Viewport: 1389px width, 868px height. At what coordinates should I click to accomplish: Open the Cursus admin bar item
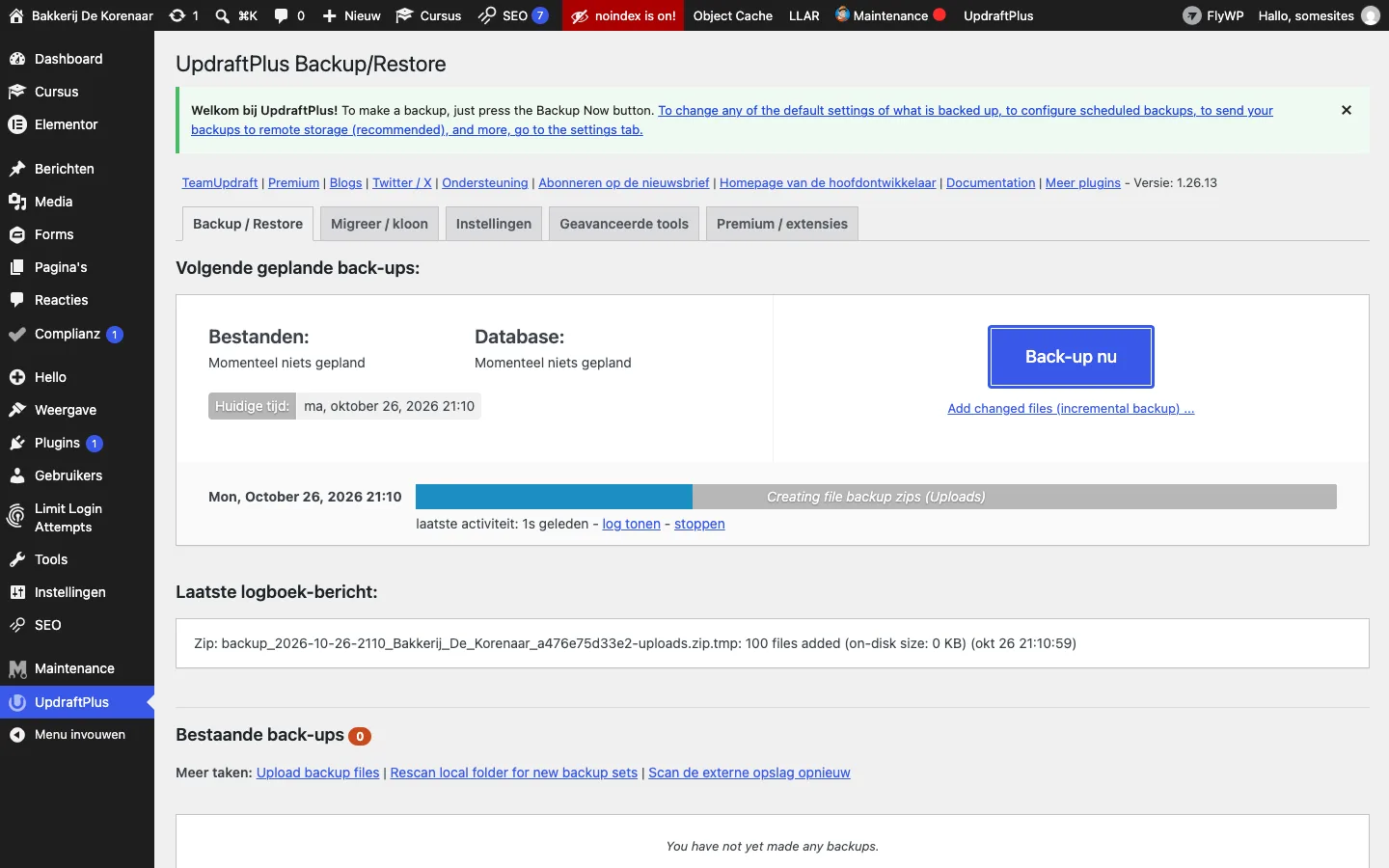(429, 15)
